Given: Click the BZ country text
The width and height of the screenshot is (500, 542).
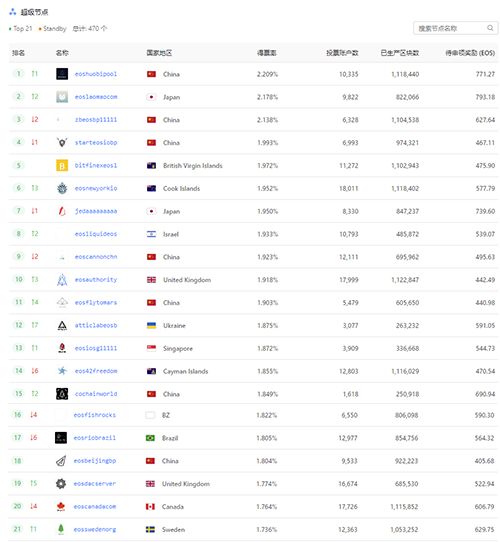Looking at the screenshot, I should click(x=166, y=415).
